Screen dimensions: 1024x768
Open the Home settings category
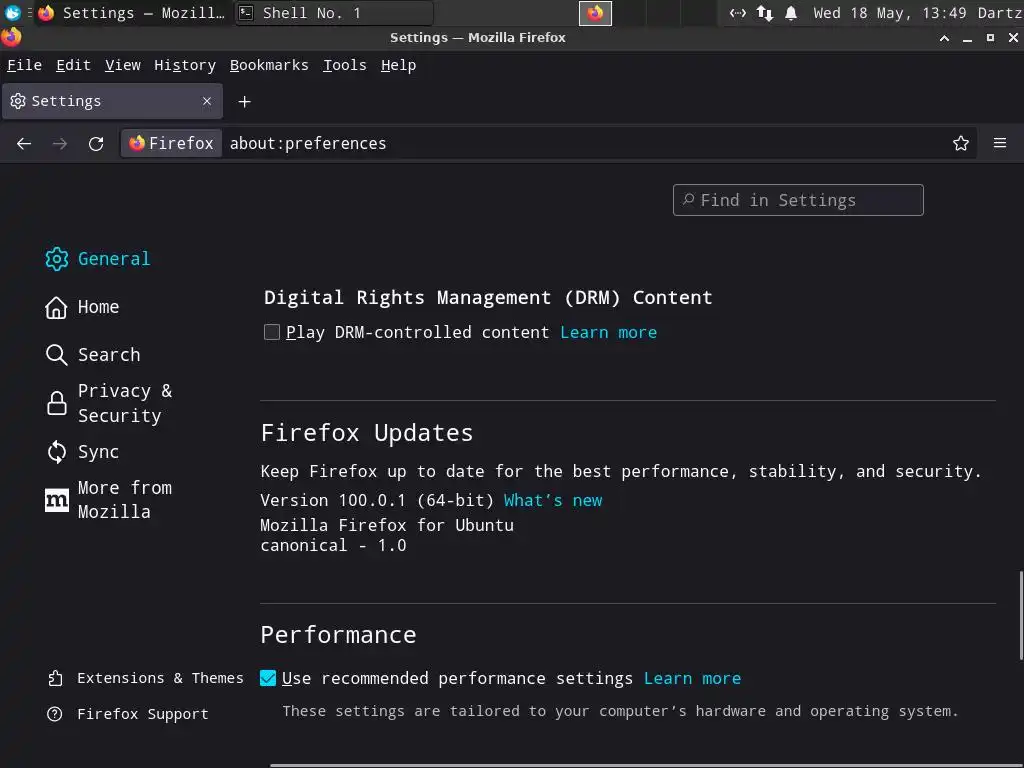[98, 307]
